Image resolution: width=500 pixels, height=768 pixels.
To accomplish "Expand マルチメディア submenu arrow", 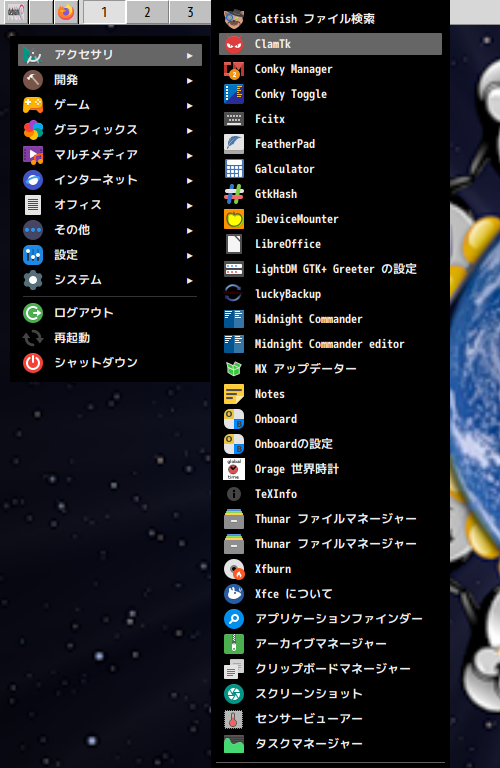I will pyautogui.click(x=190, y=155).
